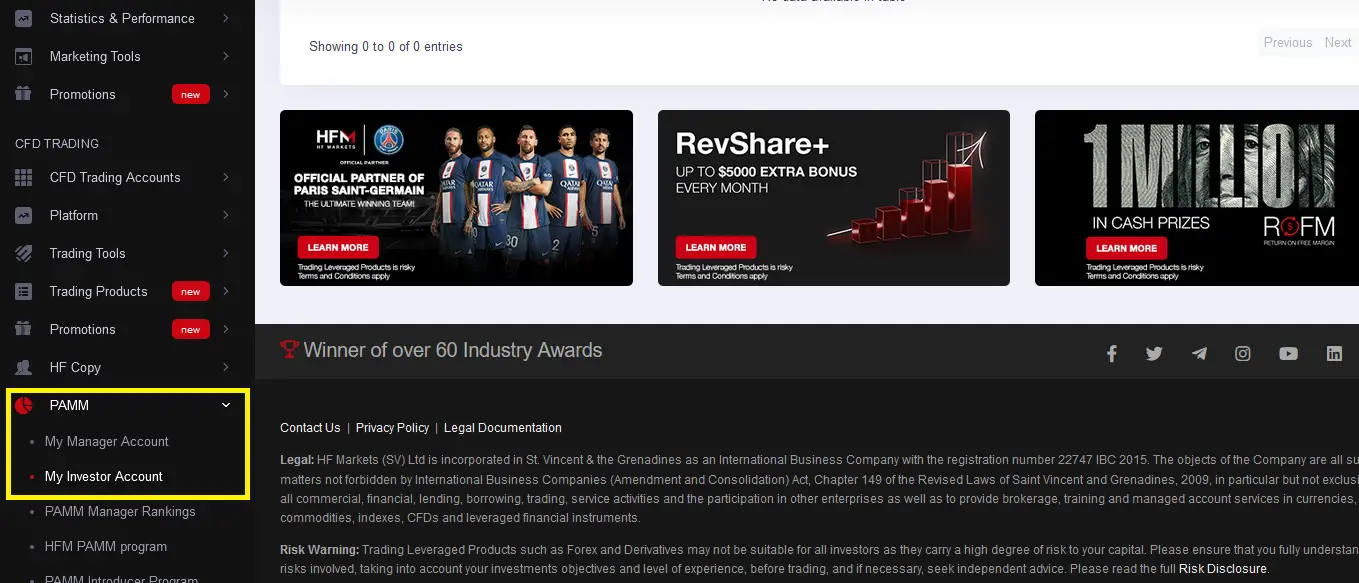Click the CFD TRADING section heading
Image resolution: width=1359 pixels, height=583 pixels.
(57, 143)
